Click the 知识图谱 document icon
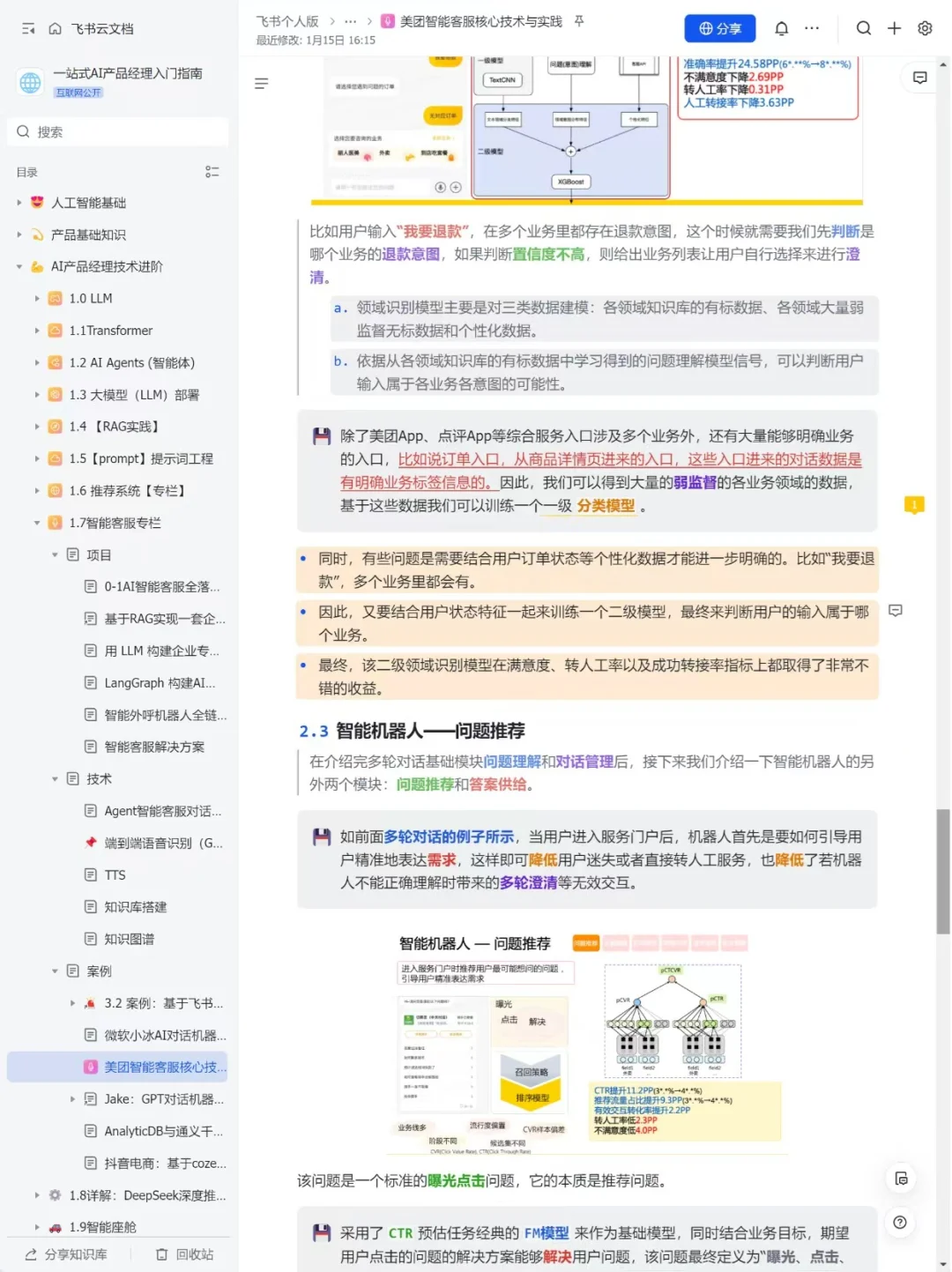Viewport: 952px width, 1272px height. pos(90,939)
